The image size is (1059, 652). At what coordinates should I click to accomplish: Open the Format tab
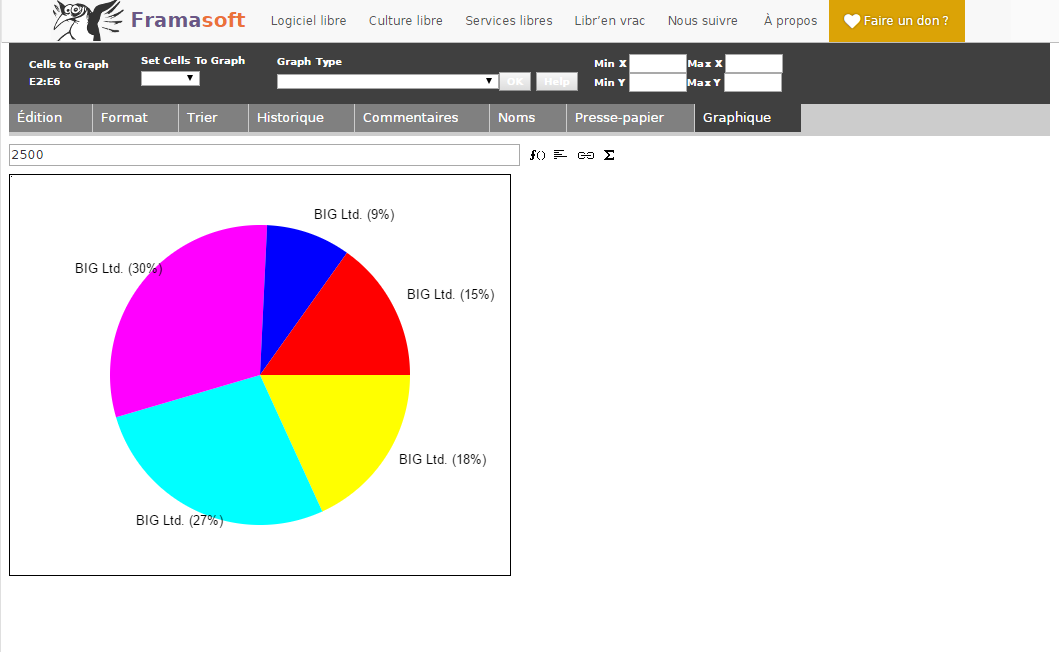coord(124,118)
